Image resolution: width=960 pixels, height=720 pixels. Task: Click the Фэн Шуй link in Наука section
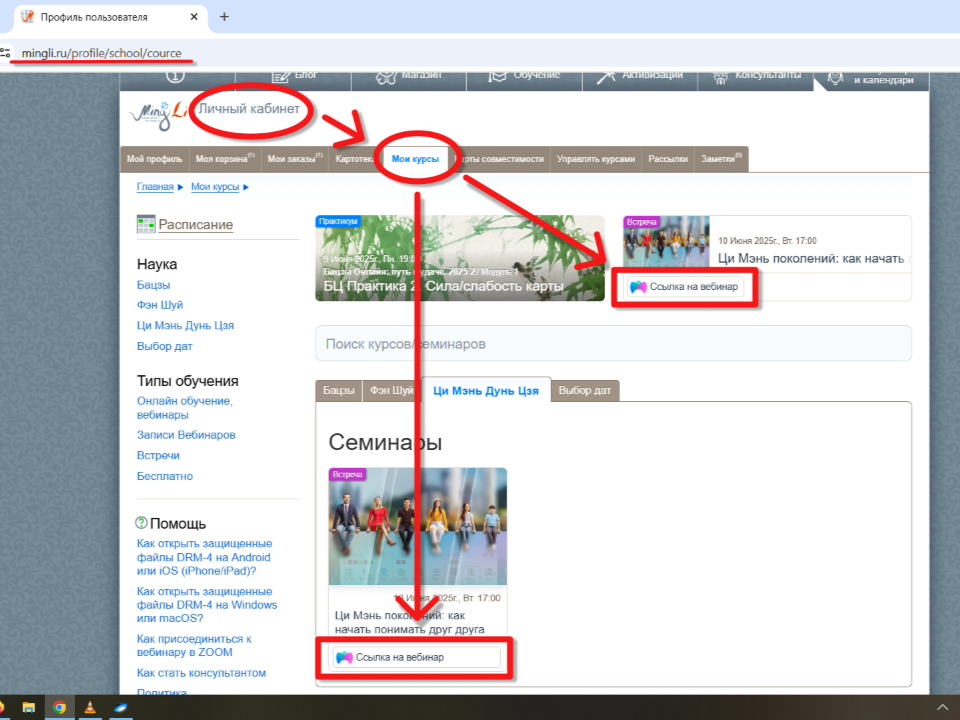click(x=160, y=305)
